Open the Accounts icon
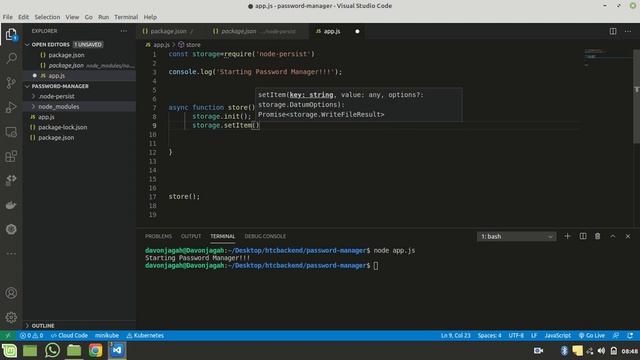The image size is (640, 360). pyautogui.click(x=11, y=293)
